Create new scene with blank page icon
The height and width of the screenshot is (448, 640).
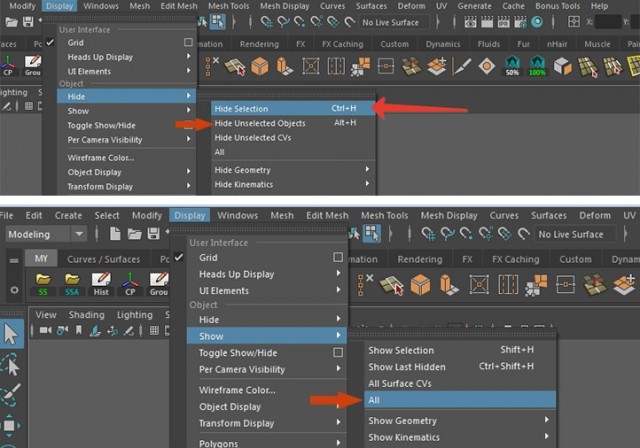click(x=116, y=234)
